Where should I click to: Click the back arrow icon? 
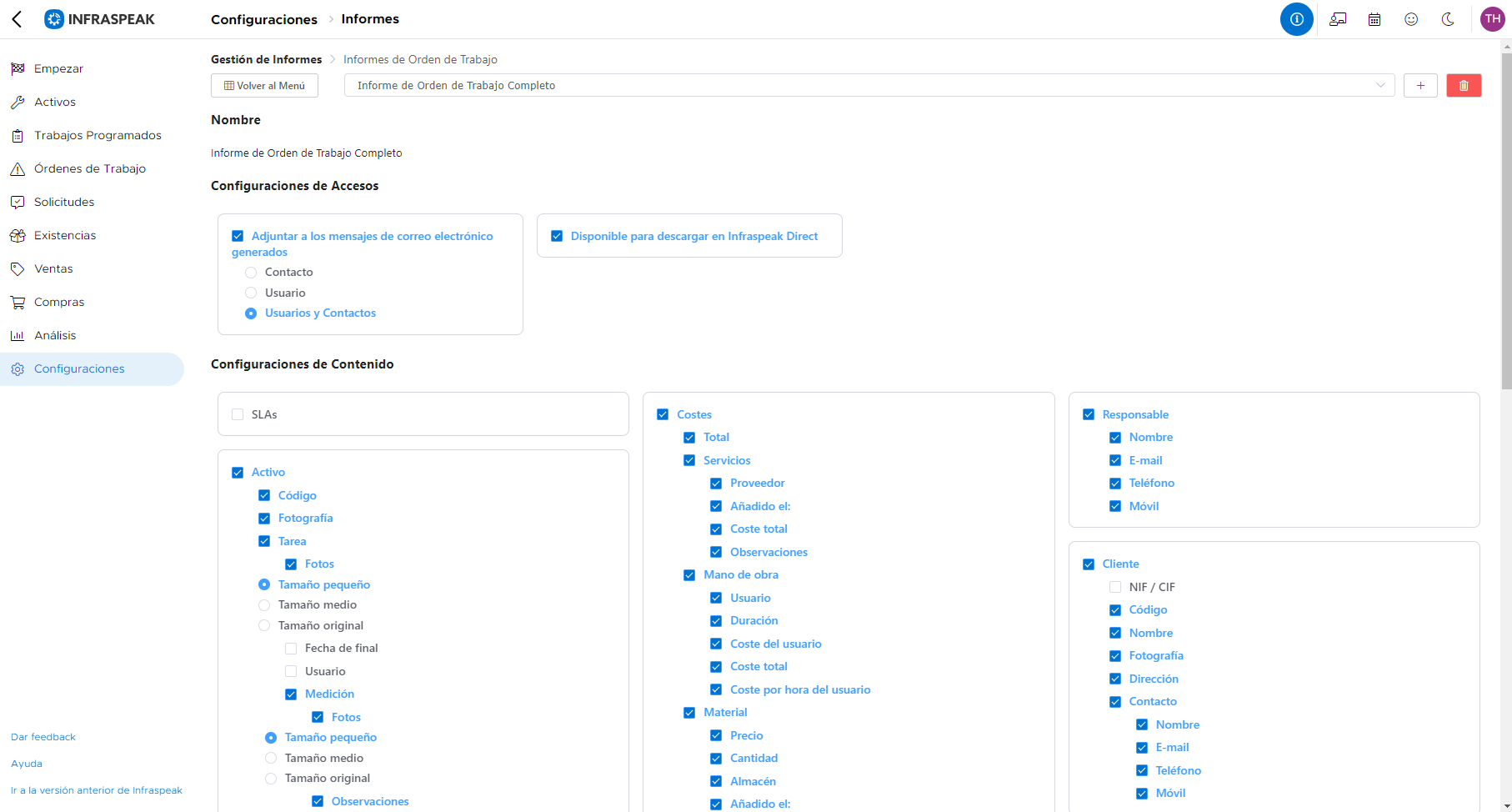pyautogui.click(x=17, y=19)
